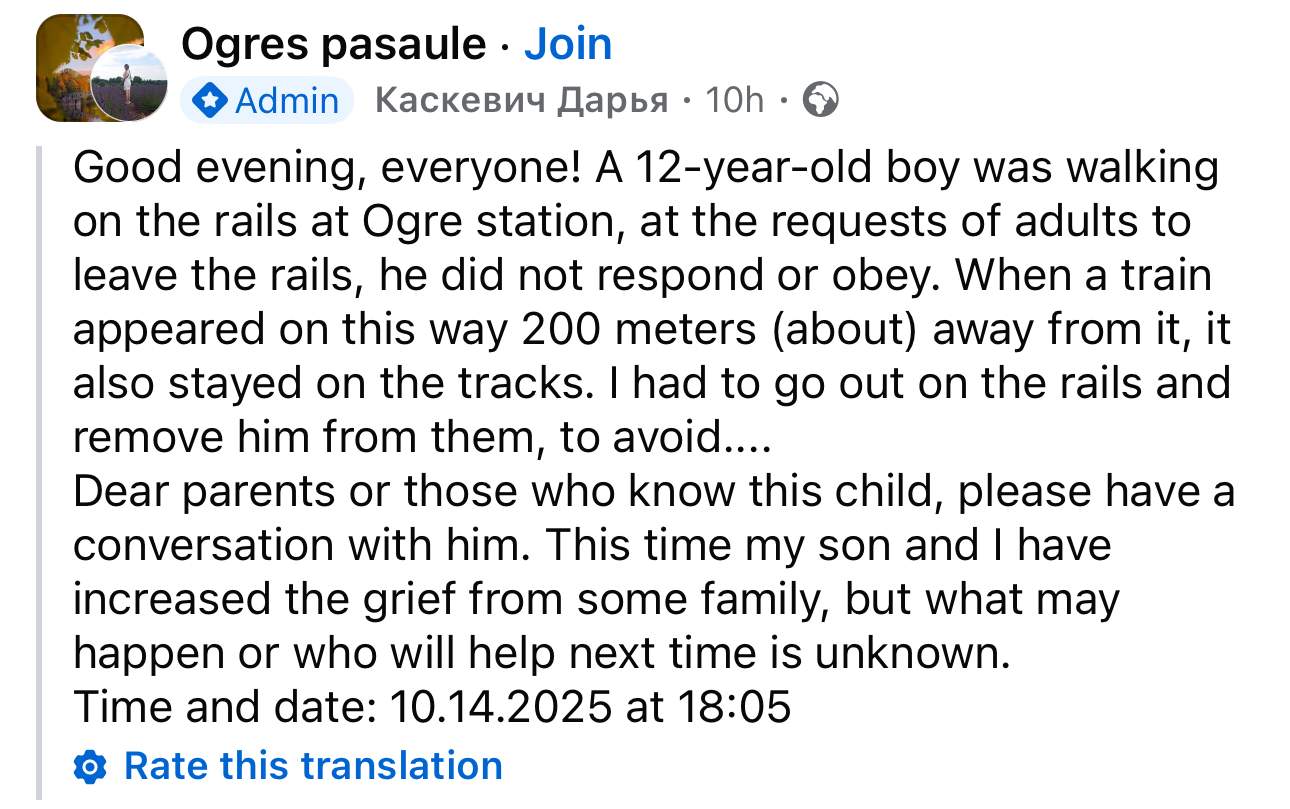1290x809 pixels.
Task: Click the "who will help next time" line
Action: (540, 653)
